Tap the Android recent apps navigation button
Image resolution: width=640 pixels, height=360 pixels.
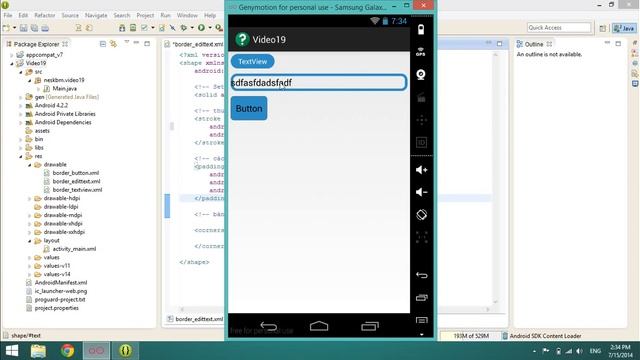tap(370, 326)
